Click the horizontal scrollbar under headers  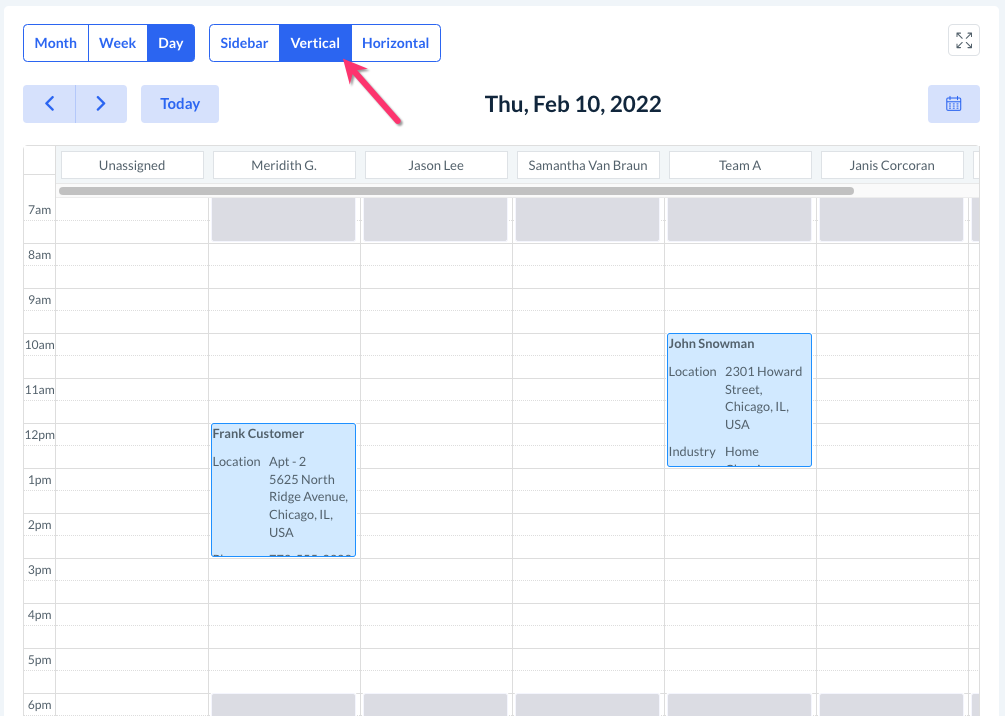click(456, 190)
